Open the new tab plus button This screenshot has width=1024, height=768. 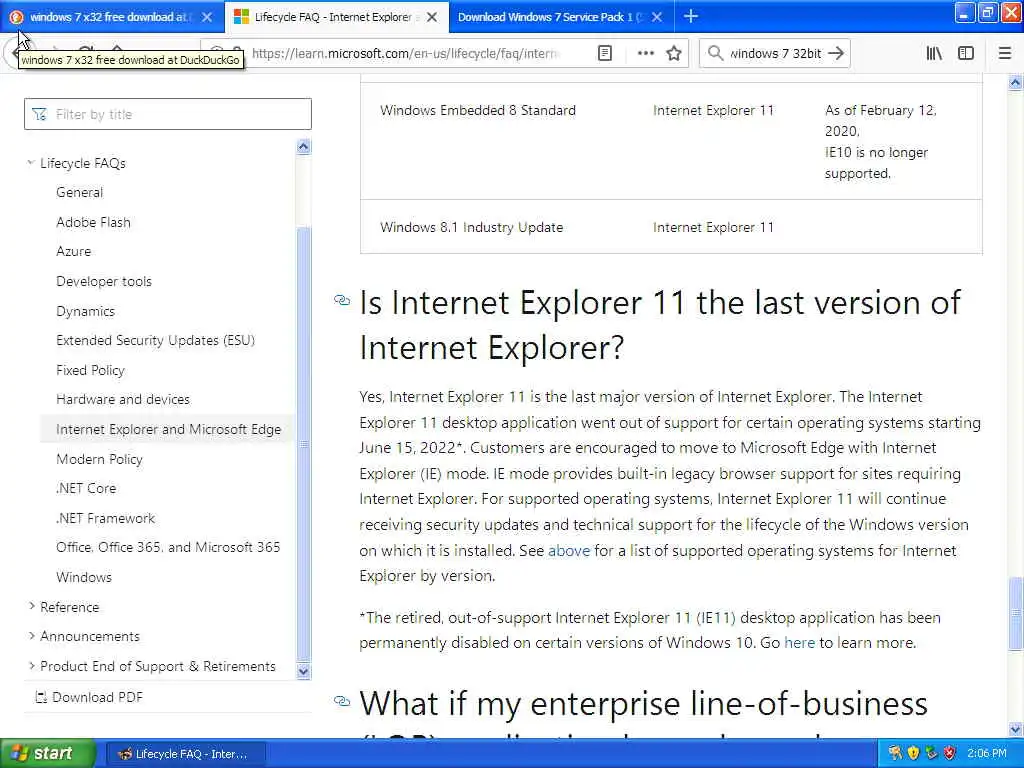tap(690, 17)
